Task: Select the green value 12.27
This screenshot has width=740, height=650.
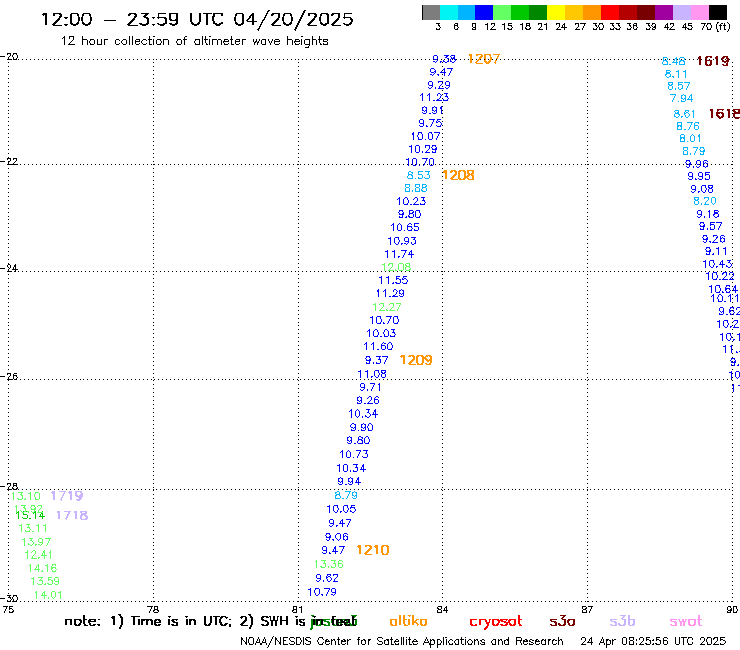Action: click(387, 307)
